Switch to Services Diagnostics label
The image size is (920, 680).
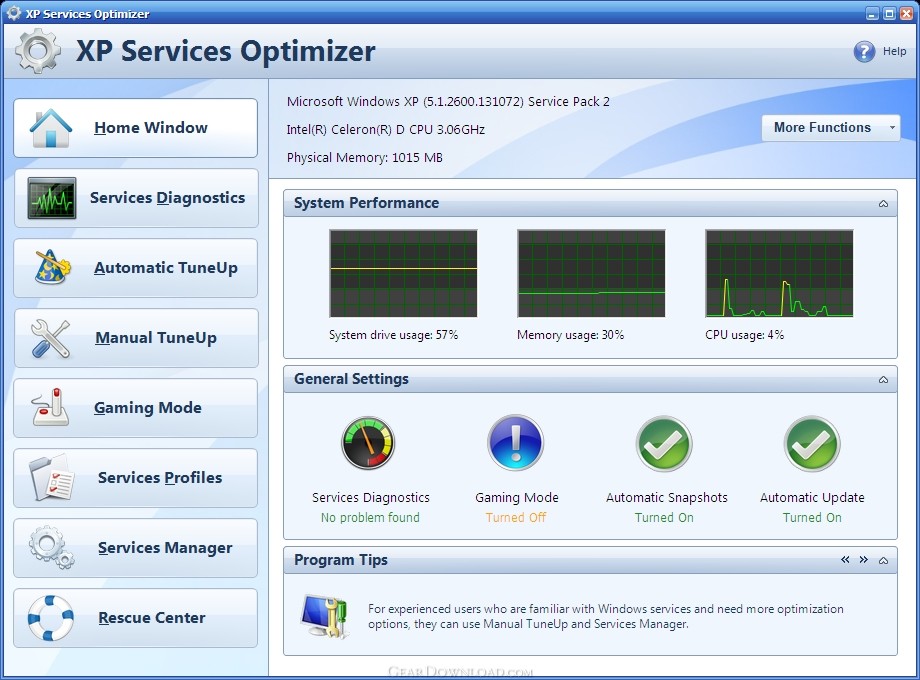(167, 198)
